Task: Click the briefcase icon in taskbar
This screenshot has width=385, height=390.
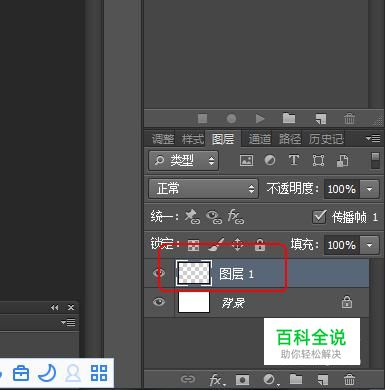Action: pos(21,373)
